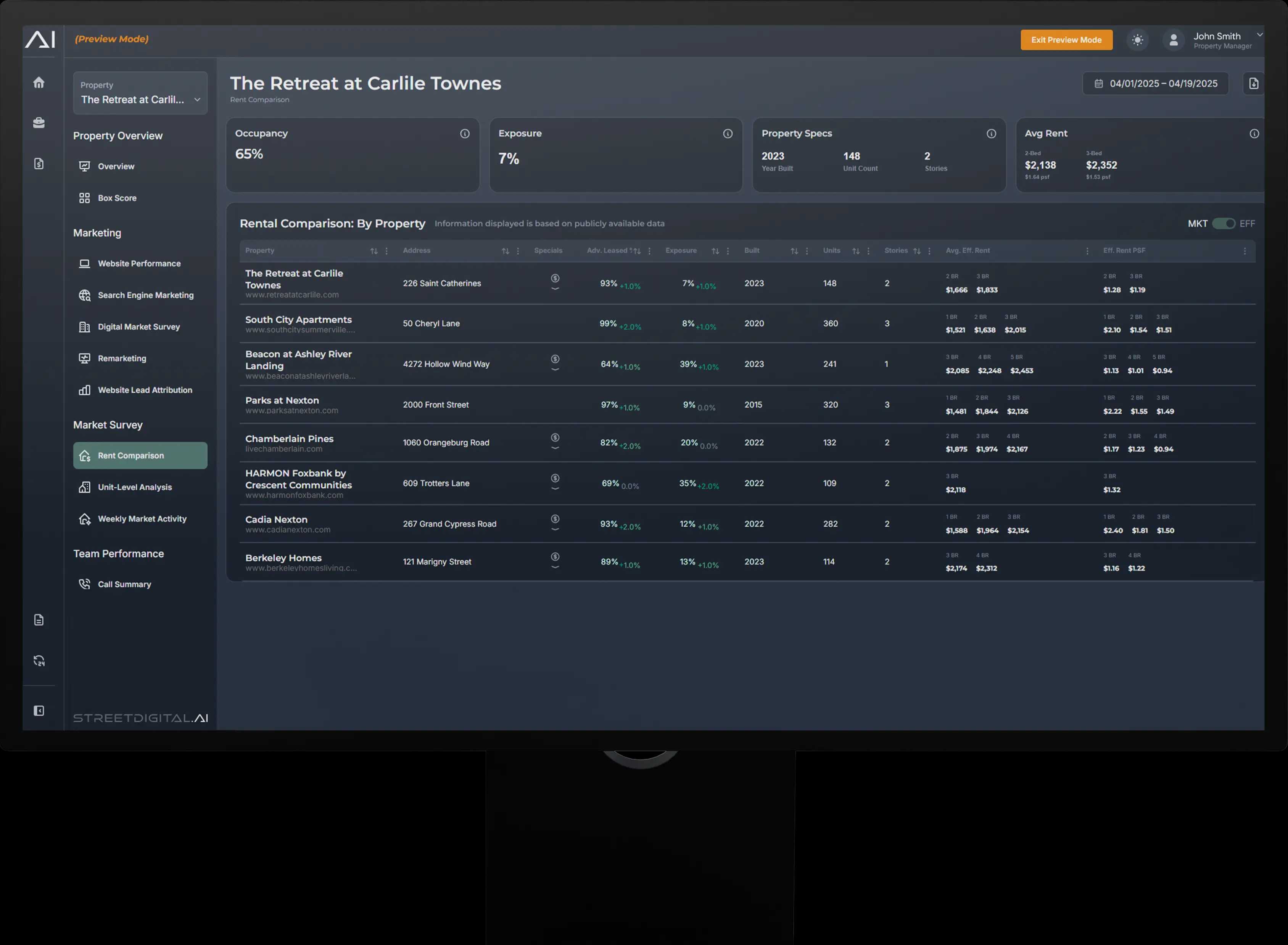The width and height of the screenshot is (1288, 945).
Task: Download report using export icon
Action: pyautogui.click(x=1254, y=84)
